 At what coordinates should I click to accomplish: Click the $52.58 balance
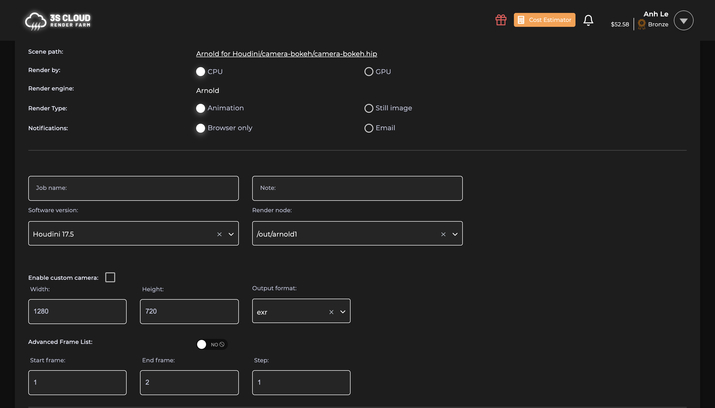(620, 25)
